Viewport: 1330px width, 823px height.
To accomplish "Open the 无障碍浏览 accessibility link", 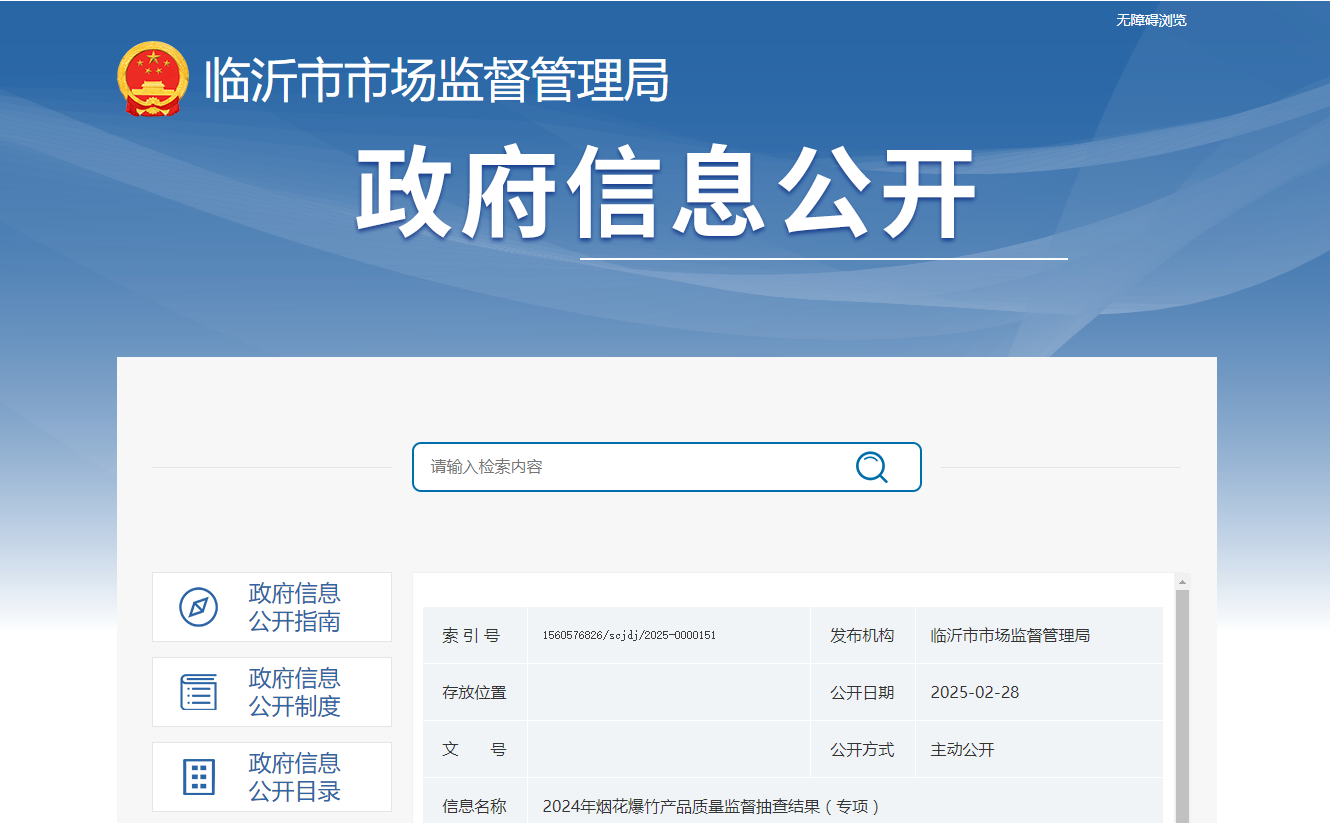I will point(1151,20).
